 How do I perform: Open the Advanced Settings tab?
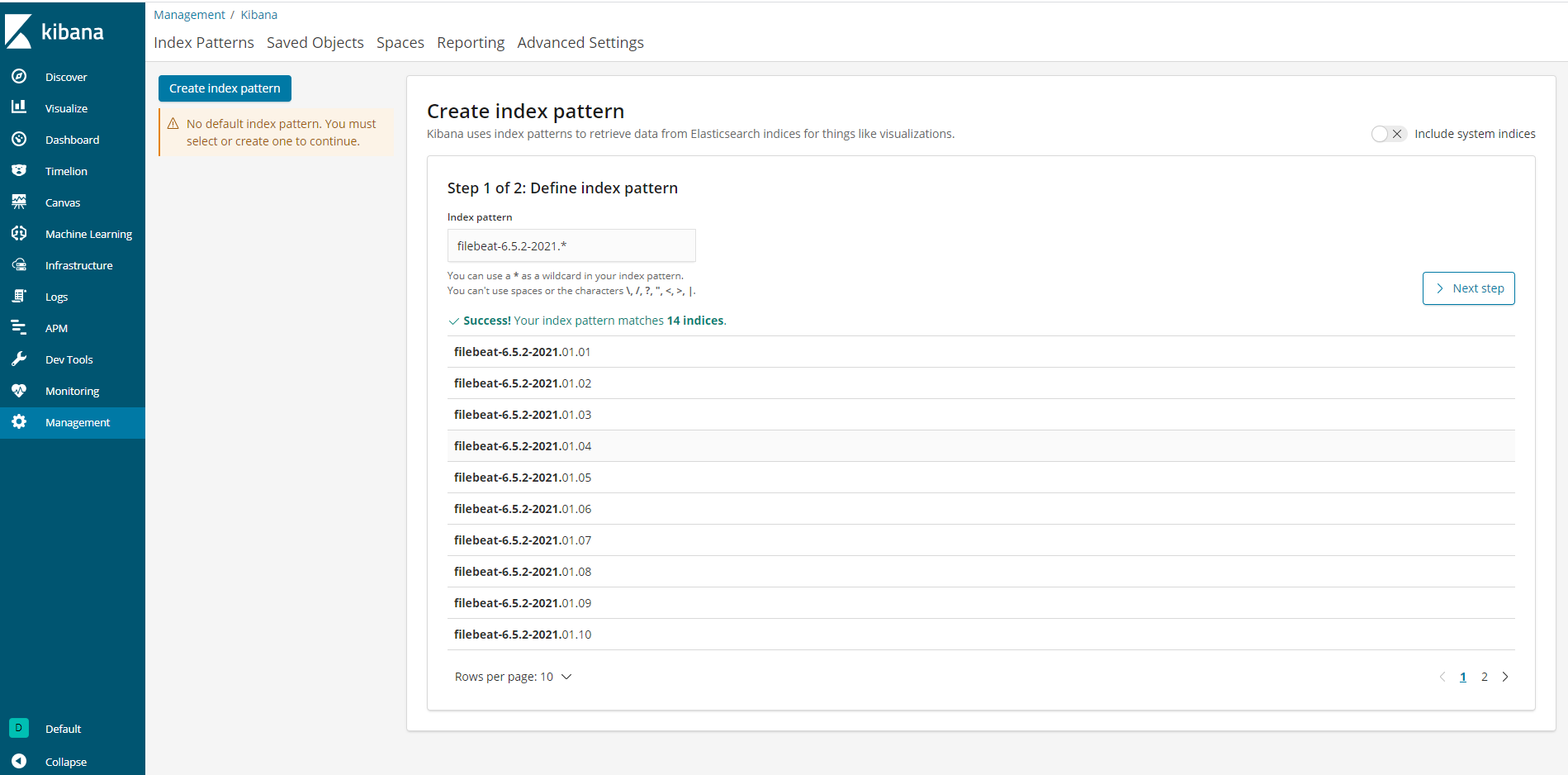pyautogui.click(x=580, y=43)
